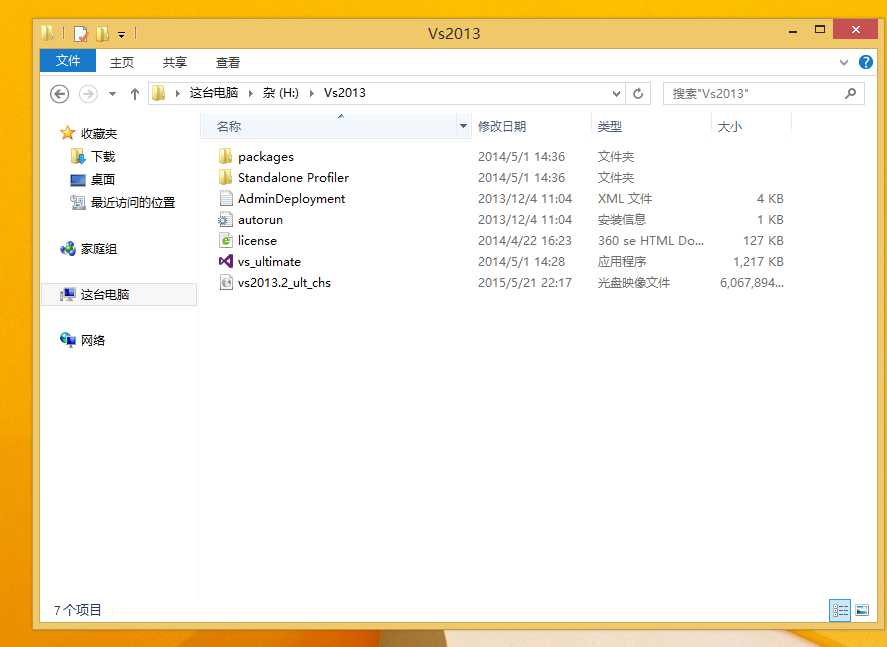Click 这台电脑 in the address breadcrumb
Screen dimensions: 887x647
coord(214,93)
